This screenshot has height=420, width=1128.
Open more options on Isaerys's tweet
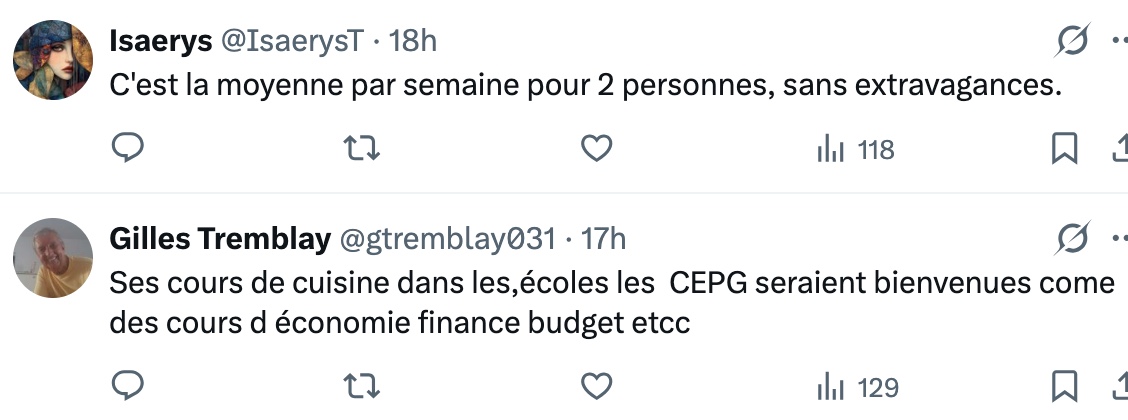[x=1120, y=41]
